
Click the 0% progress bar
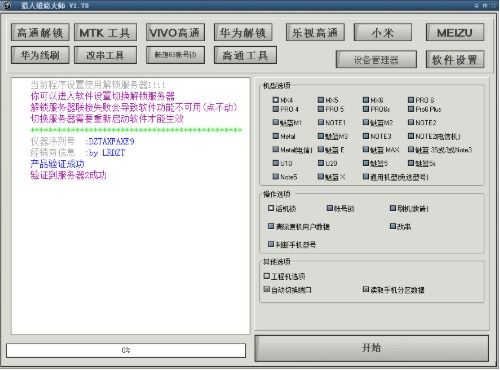pyautogui.click(x=126, y=350)
